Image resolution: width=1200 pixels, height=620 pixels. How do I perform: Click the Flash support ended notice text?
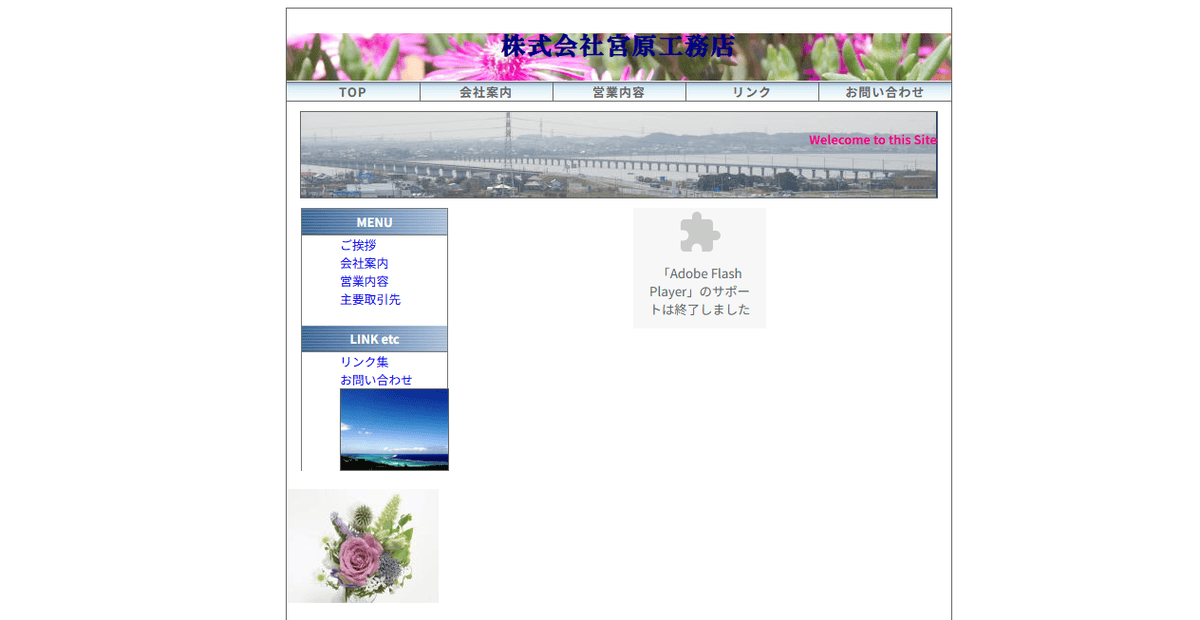pos(699,290)
